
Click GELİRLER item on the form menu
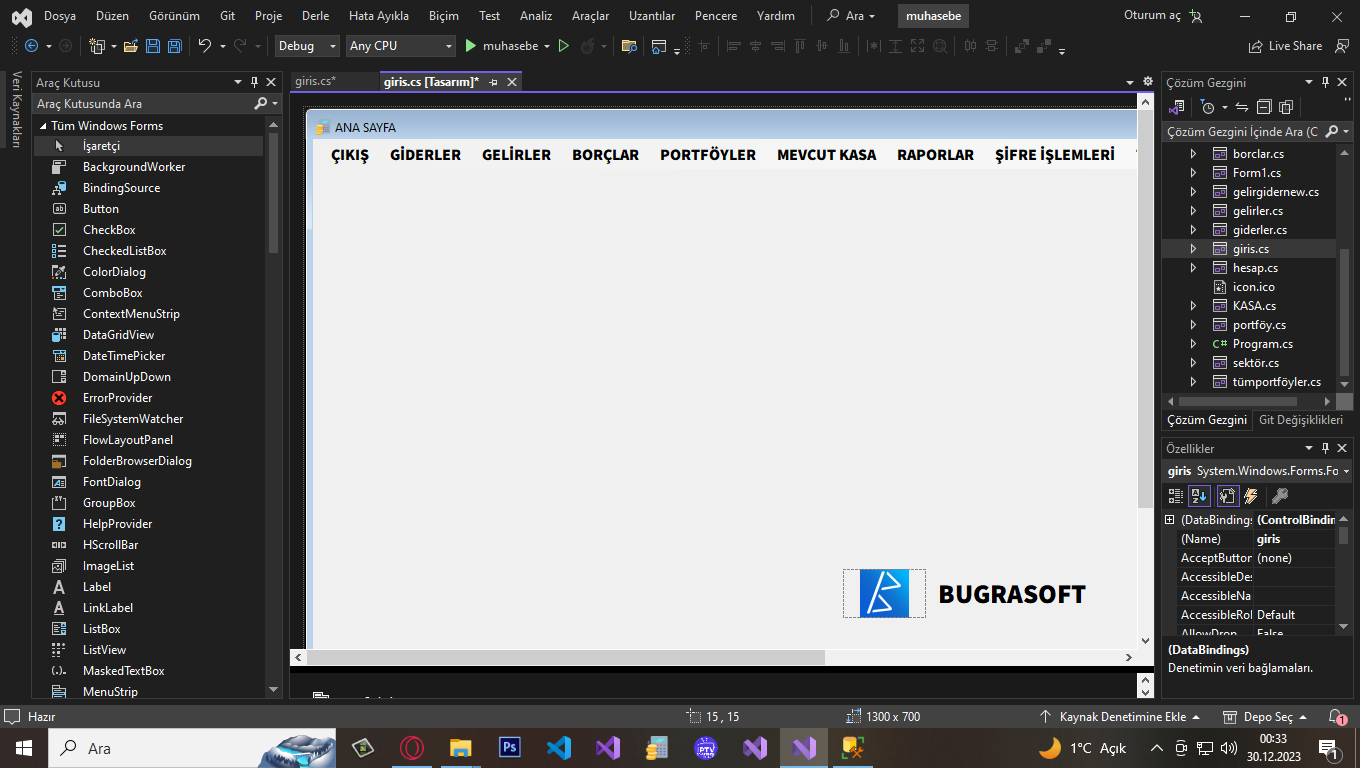pyautogui.click(x=516, y=155)
